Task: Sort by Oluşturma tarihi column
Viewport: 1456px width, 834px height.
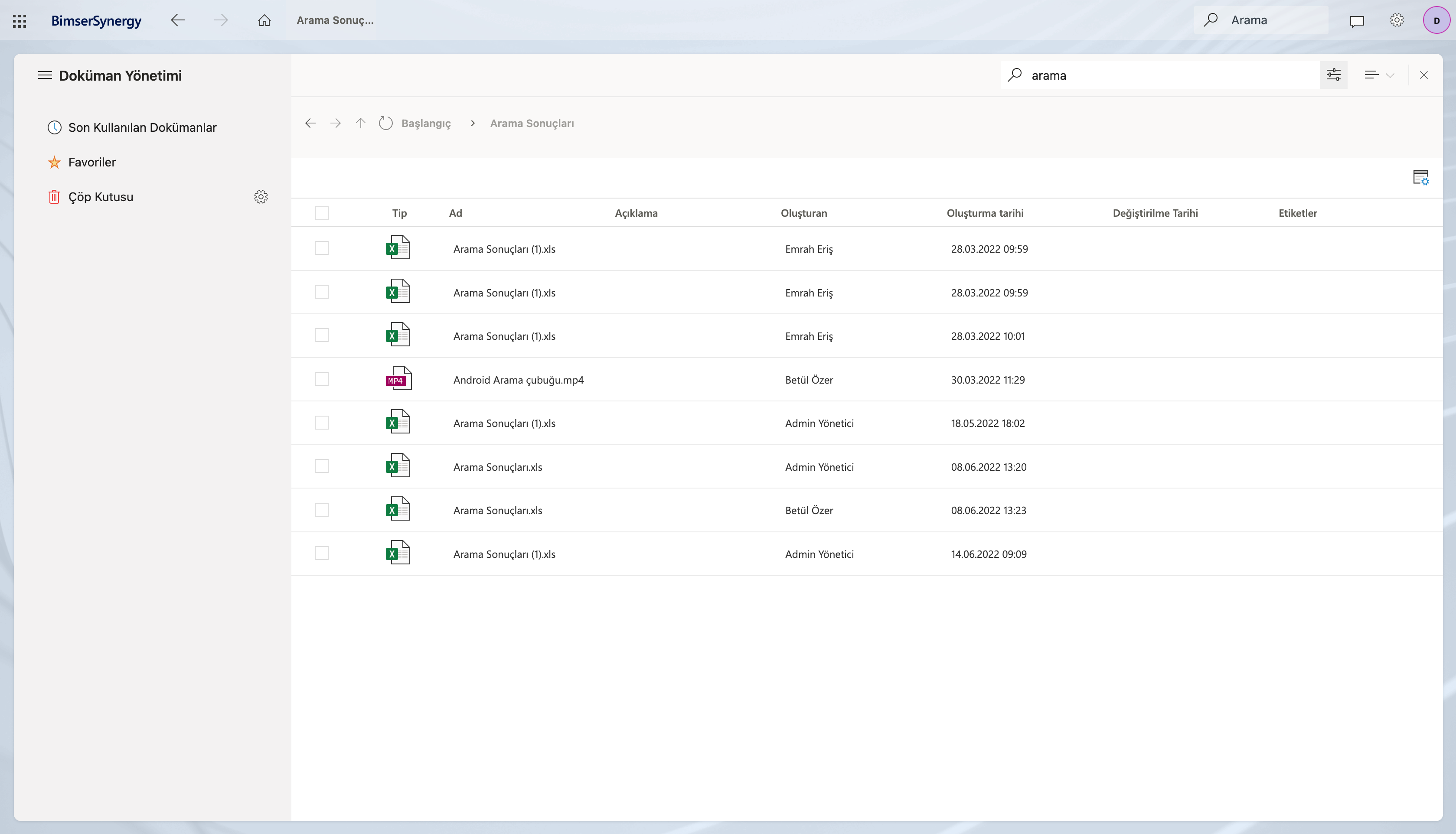Action: 985,213
